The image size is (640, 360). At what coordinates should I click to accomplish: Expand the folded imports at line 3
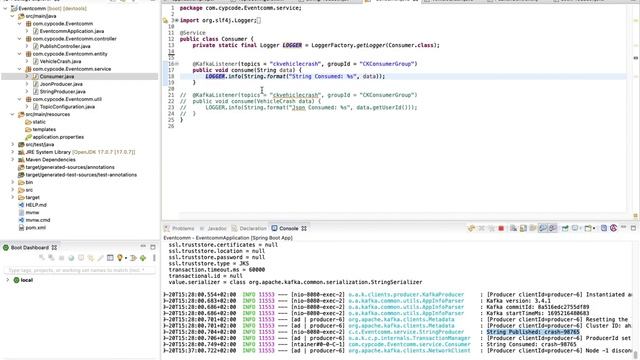pyautogui.click(x=176, y=20)
